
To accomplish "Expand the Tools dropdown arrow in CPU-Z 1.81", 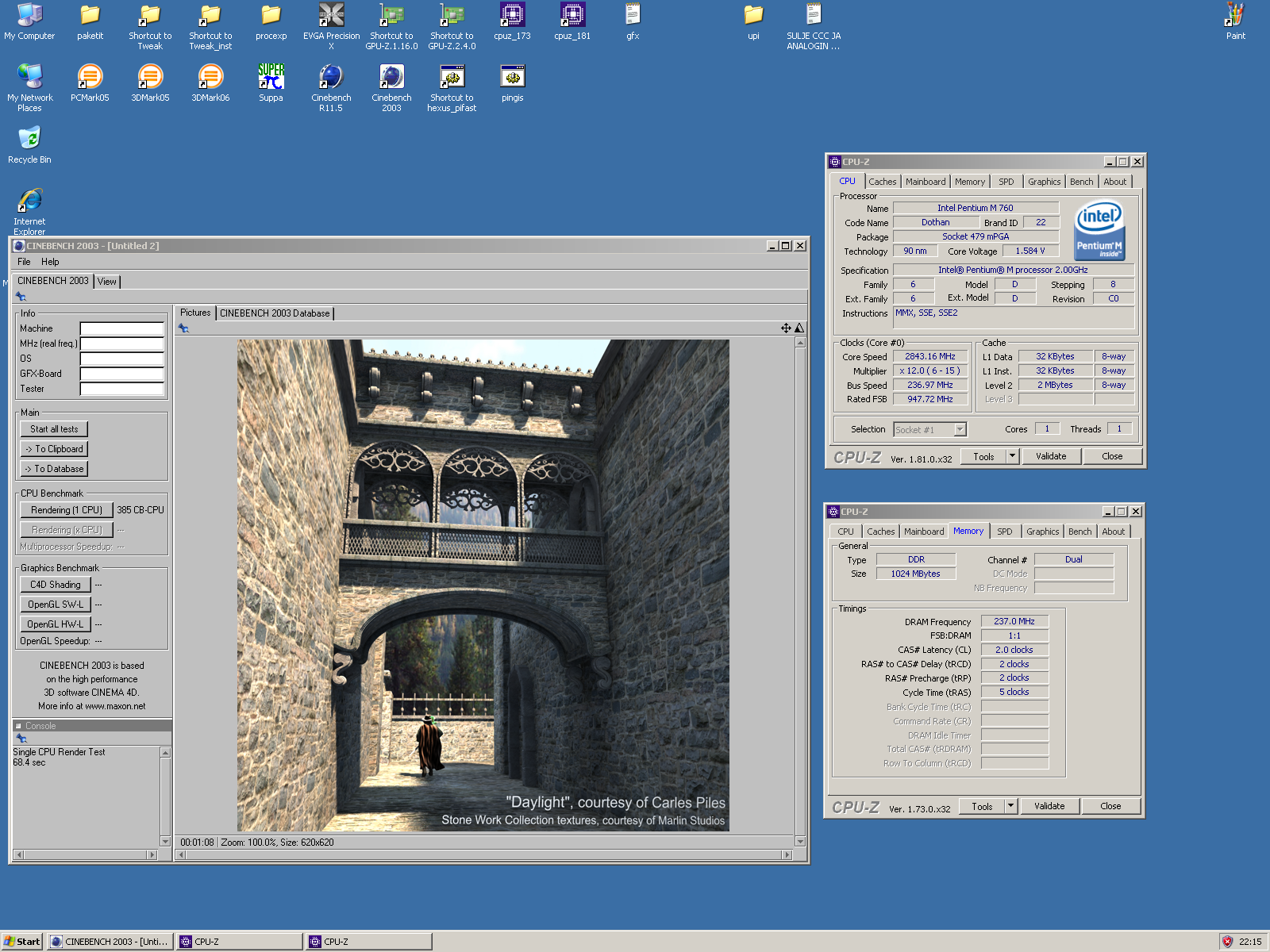I will coord(1012,456).
